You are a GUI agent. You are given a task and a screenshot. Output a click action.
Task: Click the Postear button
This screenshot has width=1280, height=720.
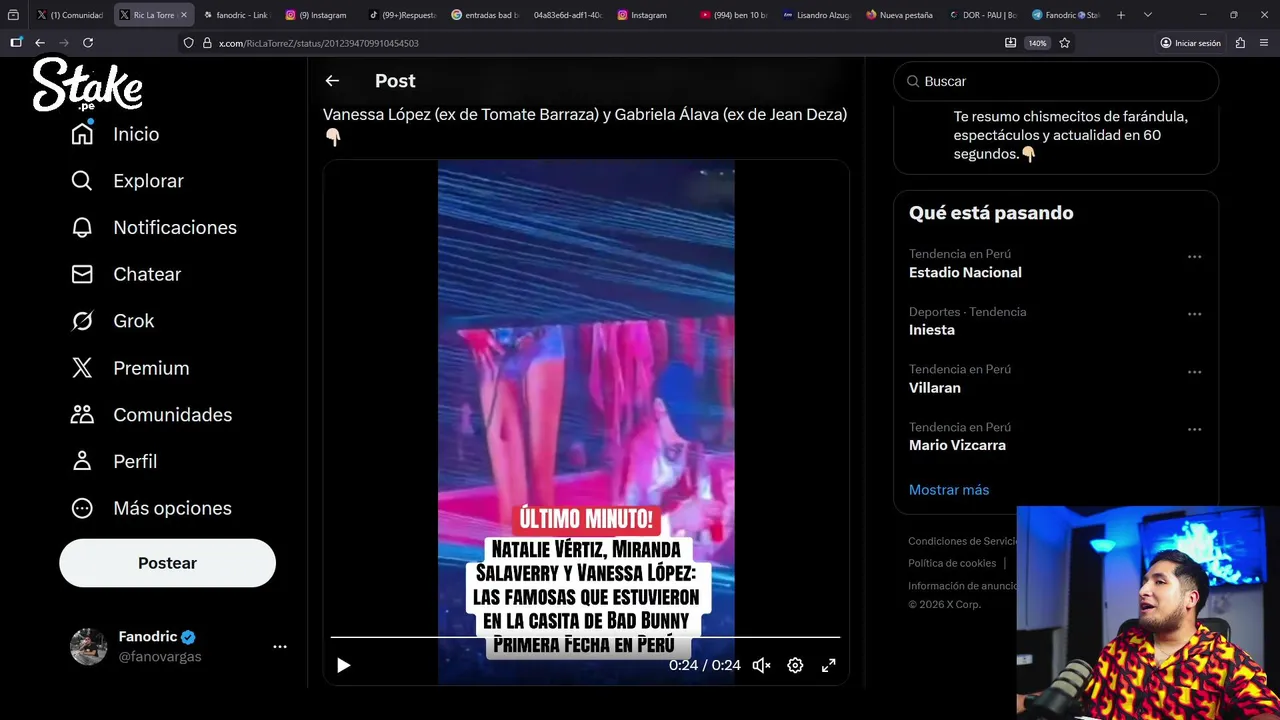tap(167, 563)
